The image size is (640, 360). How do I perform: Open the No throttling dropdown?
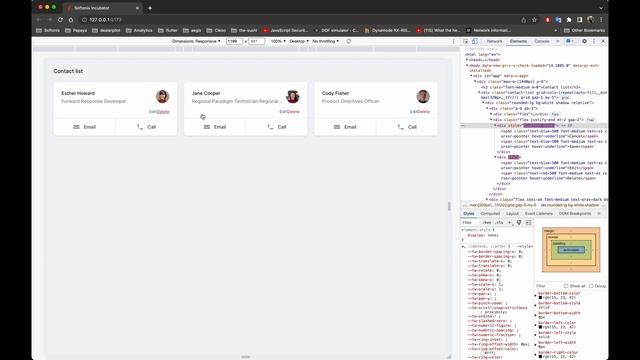(x=325, y=41)
